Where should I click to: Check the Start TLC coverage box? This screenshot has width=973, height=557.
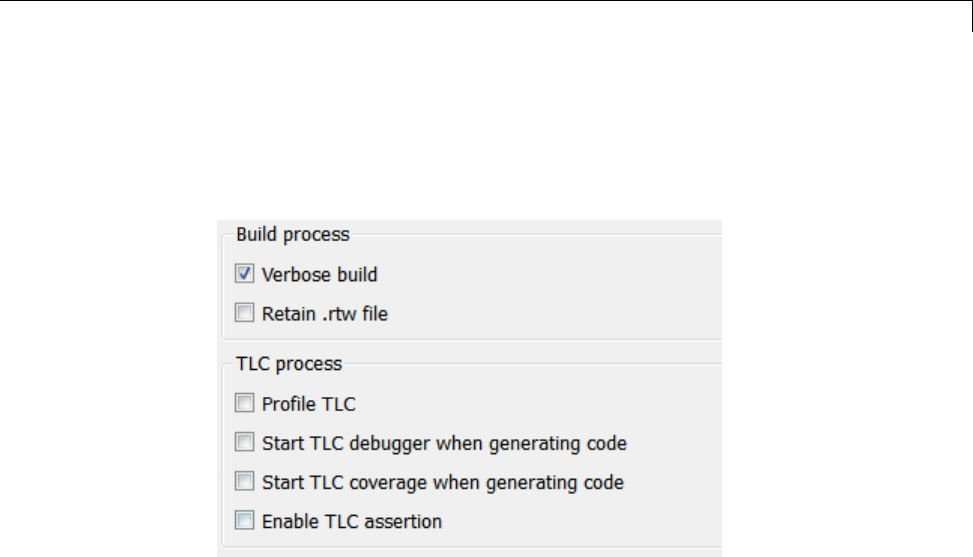coord(245,482)
